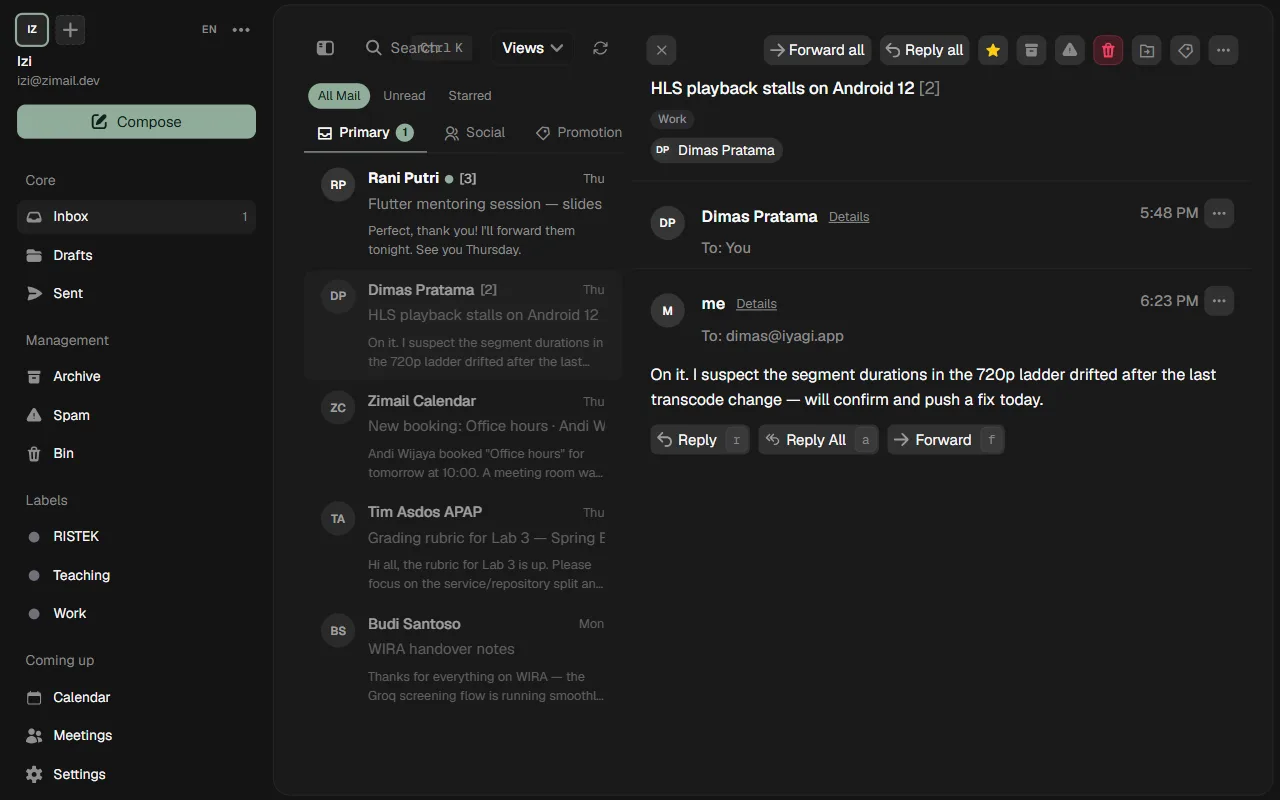Switch language via EN selector
This screenshot has height=800, width=1280.
209,30
